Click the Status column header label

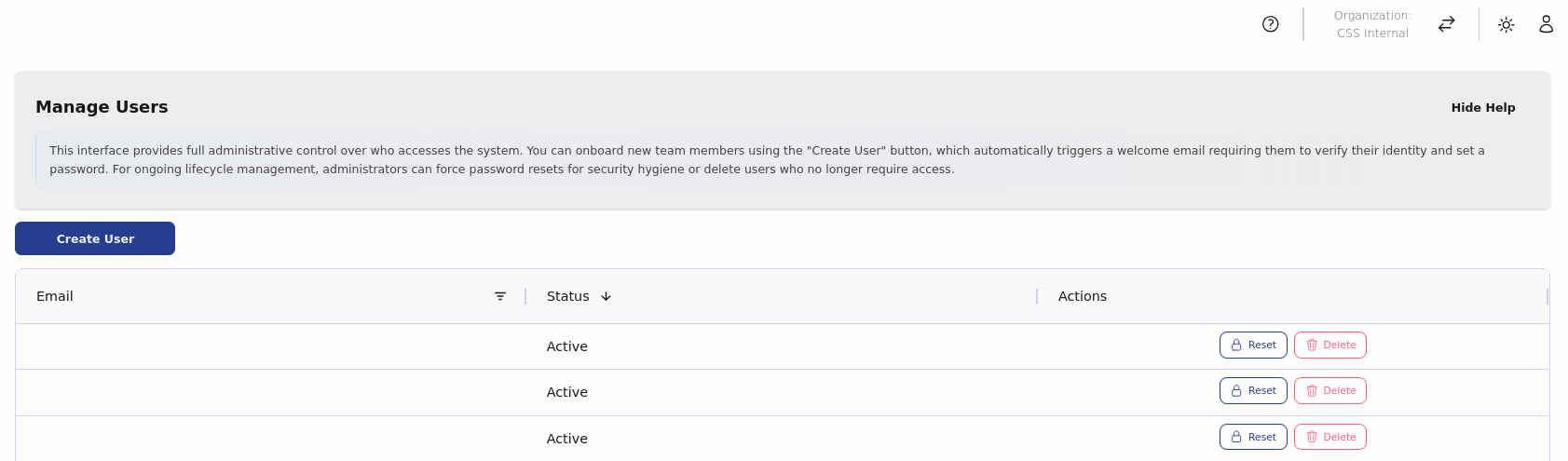[x=567, y=296]
